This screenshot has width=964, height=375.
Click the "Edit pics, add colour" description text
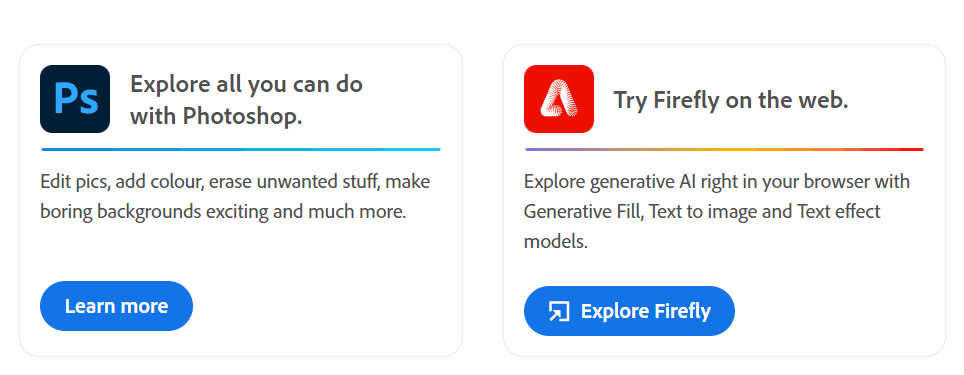[235, 197]
